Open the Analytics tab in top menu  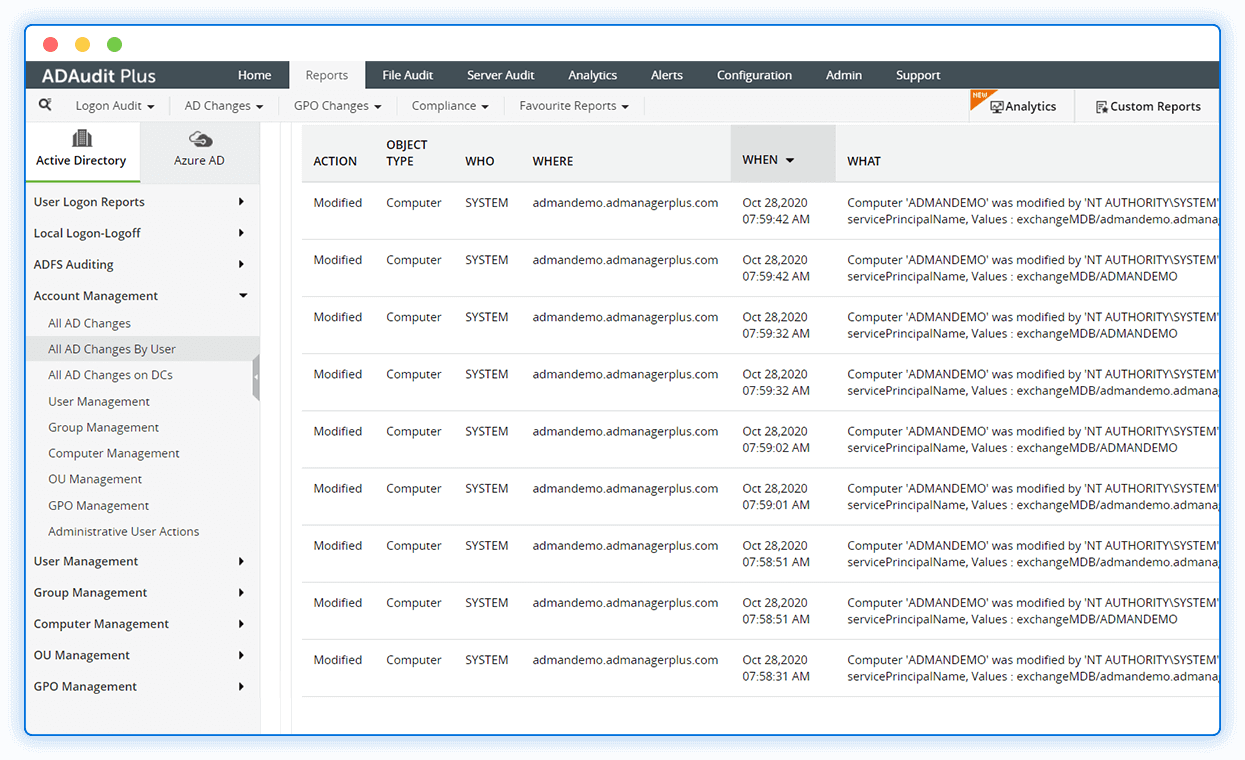click(x=592, y=75)
